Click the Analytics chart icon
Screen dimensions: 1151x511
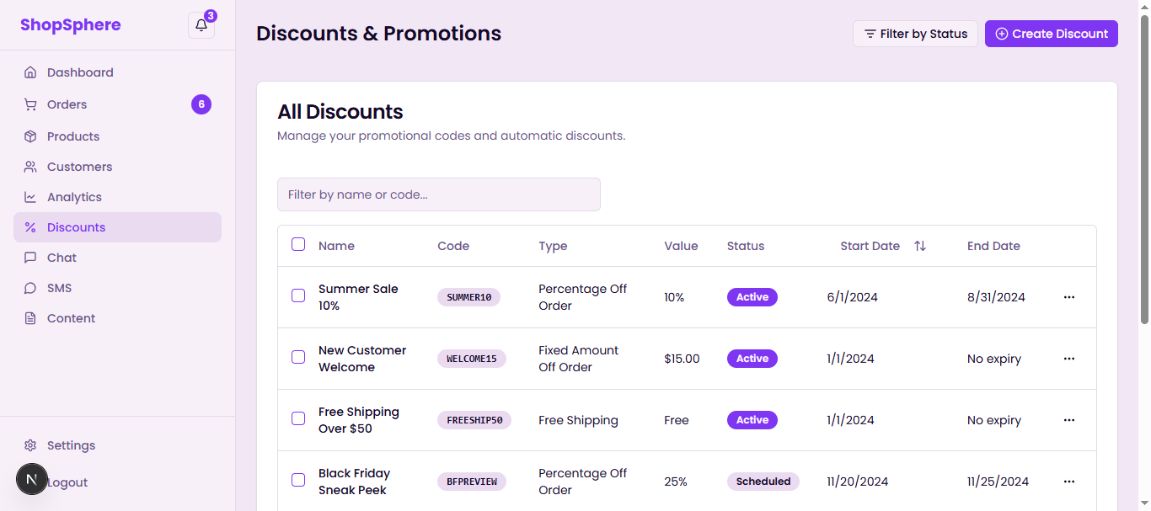pos(30,198)
